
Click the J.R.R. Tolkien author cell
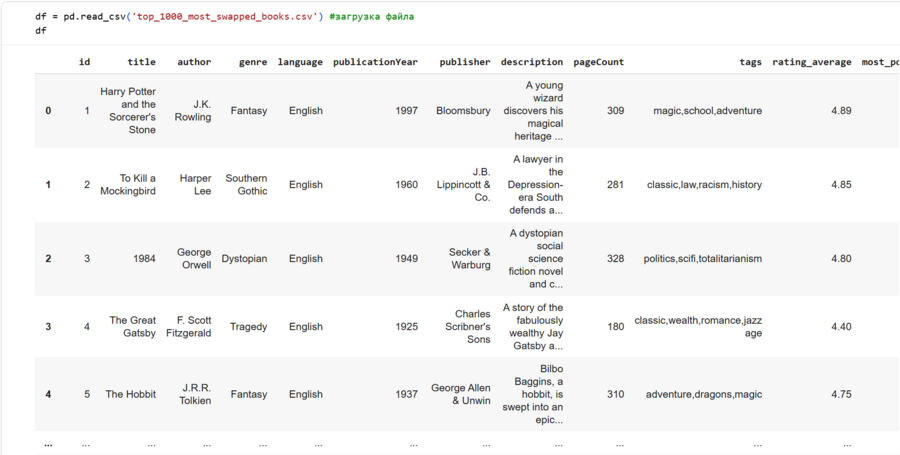click(194, 394)
